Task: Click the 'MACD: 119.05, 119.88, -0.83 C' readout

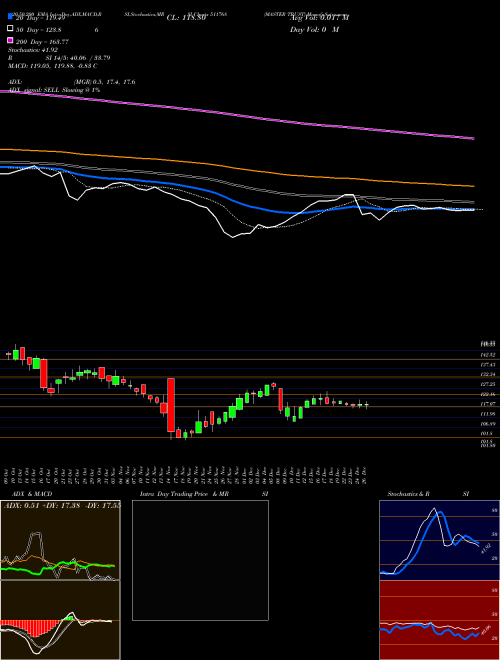Action: (53, 66)
